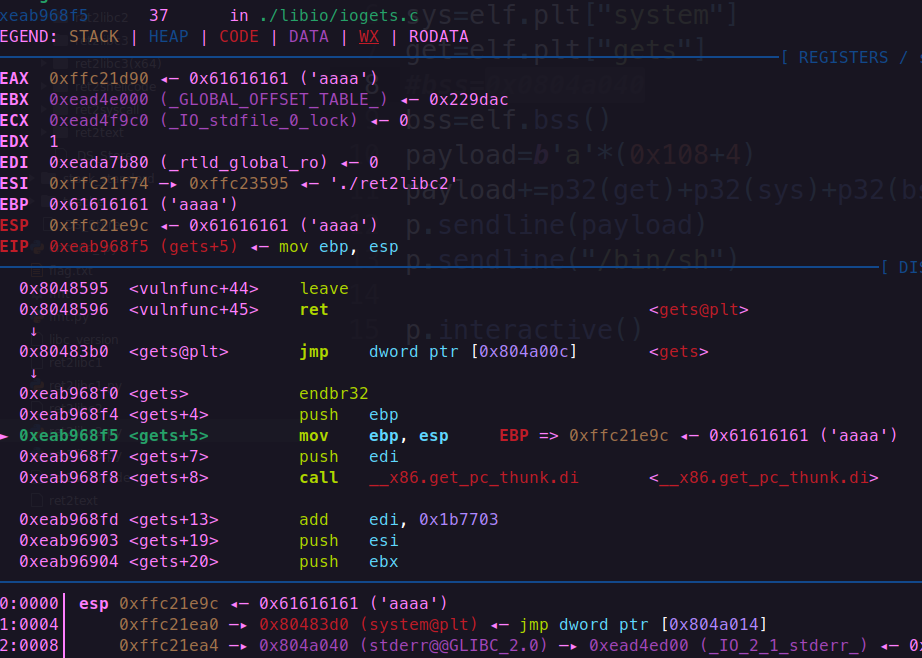Click the (stderr@@GLIBC_2.0) symbol
The height and width of the screenshot is (658, 922).
coord(453,646)
